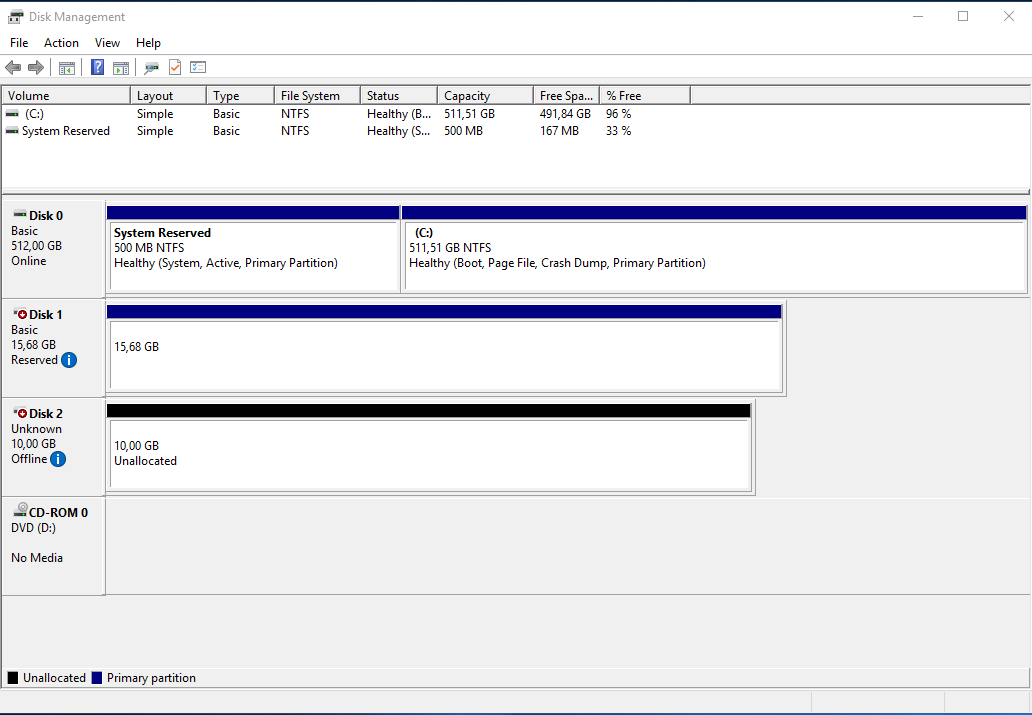This screenshot has width=1032, height=715.
Task: Click the info icon next to Disk 2 Offline
Action: [x=58, y=459]
